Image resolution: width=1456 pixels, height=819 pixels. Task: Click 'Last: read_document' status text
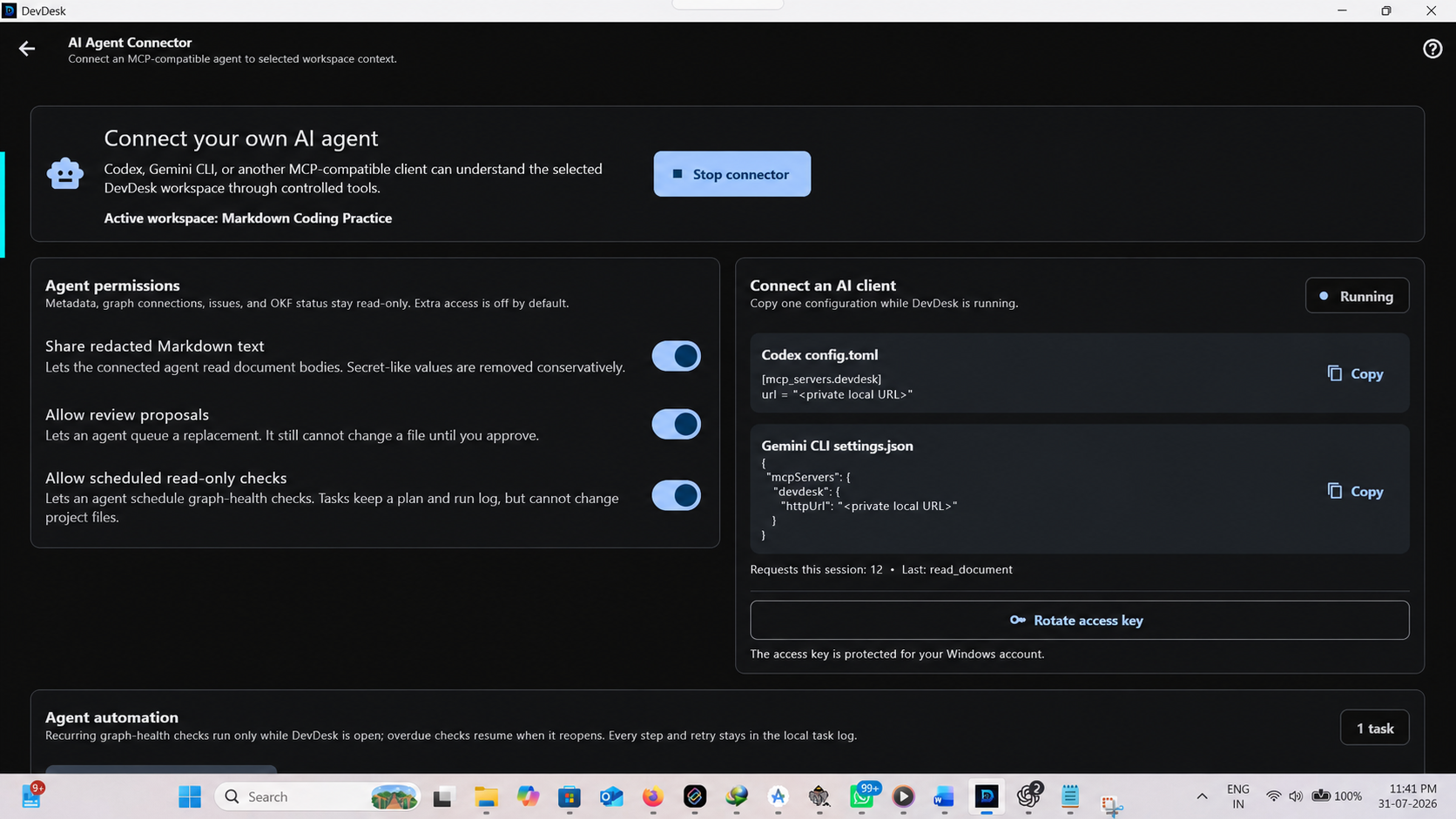(x=957, y=569)
